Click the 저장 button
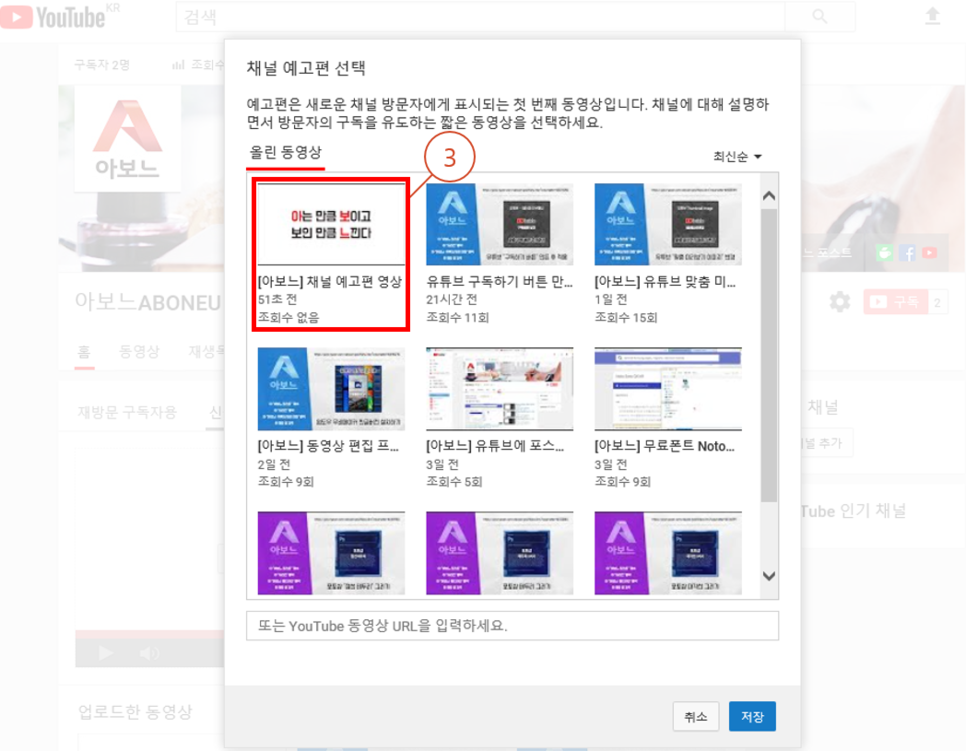This screenshot has width=966, height=751. (x=752, y=716)
